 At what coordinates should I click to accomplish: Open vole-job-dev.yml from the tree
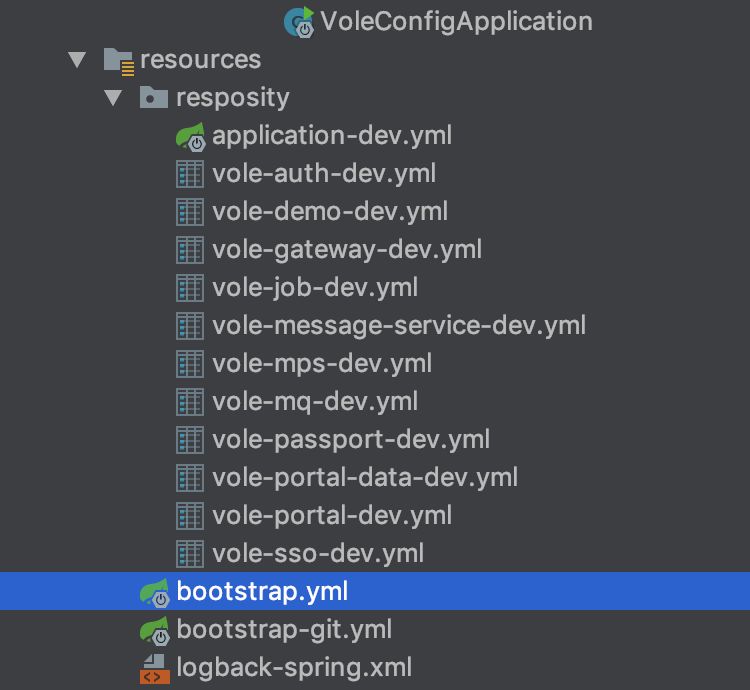pyautogui.click(x=315, y=288)
